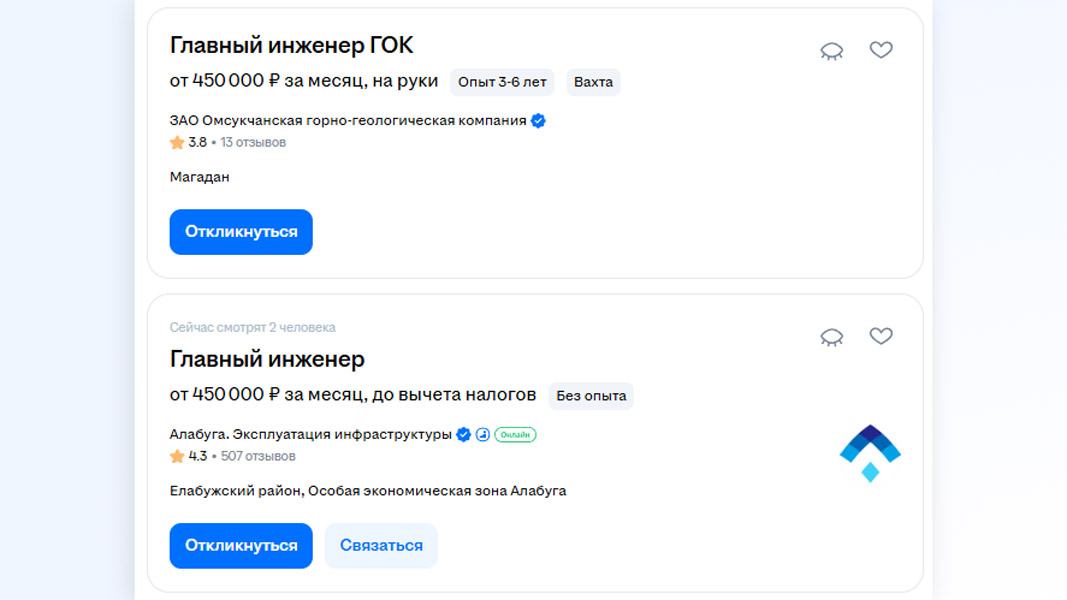Viewport: 1067px width, 600px height.
Task: Open Алабуга. Эксплуатация инфраструктуры company page
Action: pyautogui.click(x=310, y=435)
